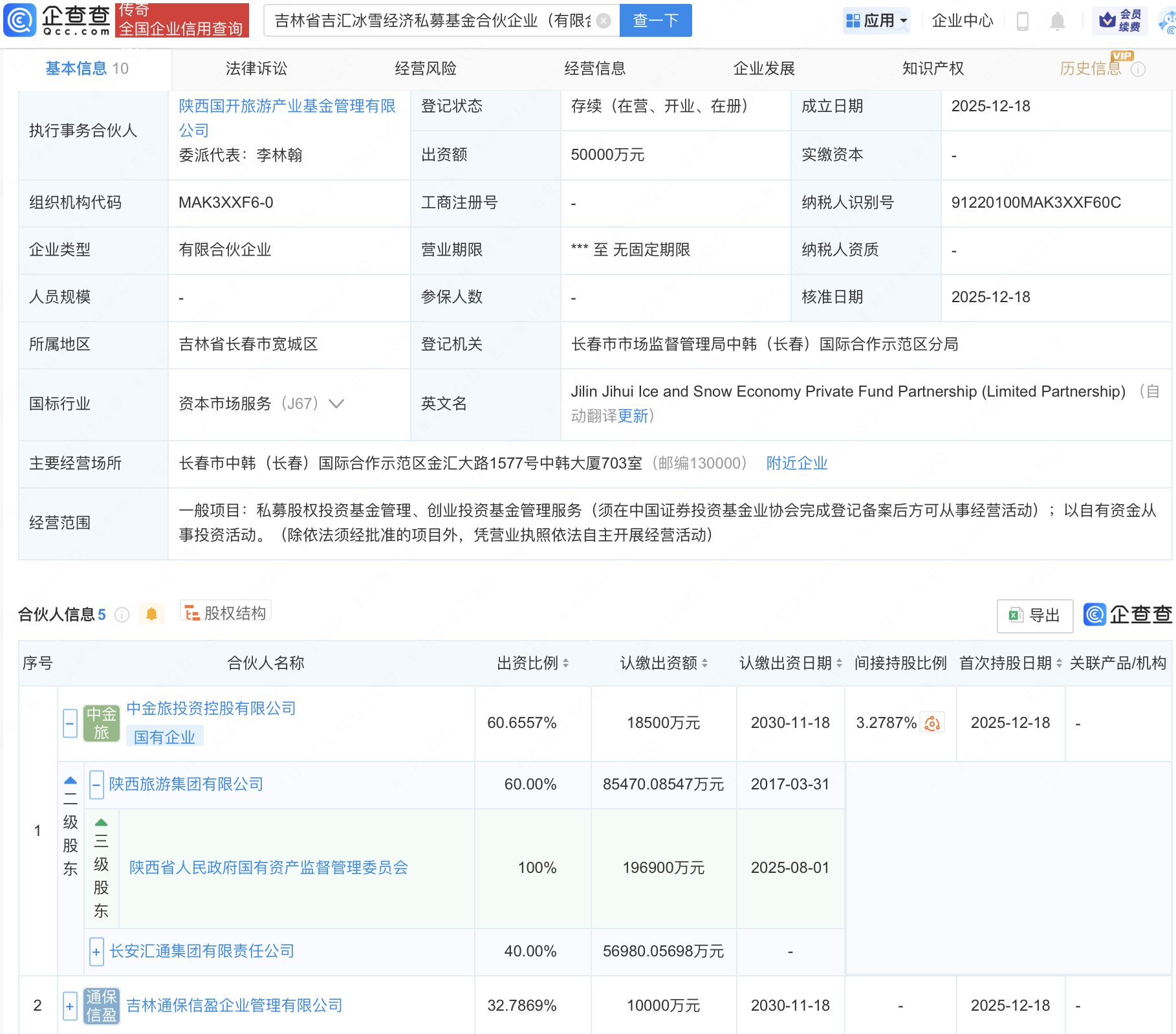1176x1034 pixels.
Task: Expand the 吉林通保信盈 partner node
Action: (x=69, y=1005)
